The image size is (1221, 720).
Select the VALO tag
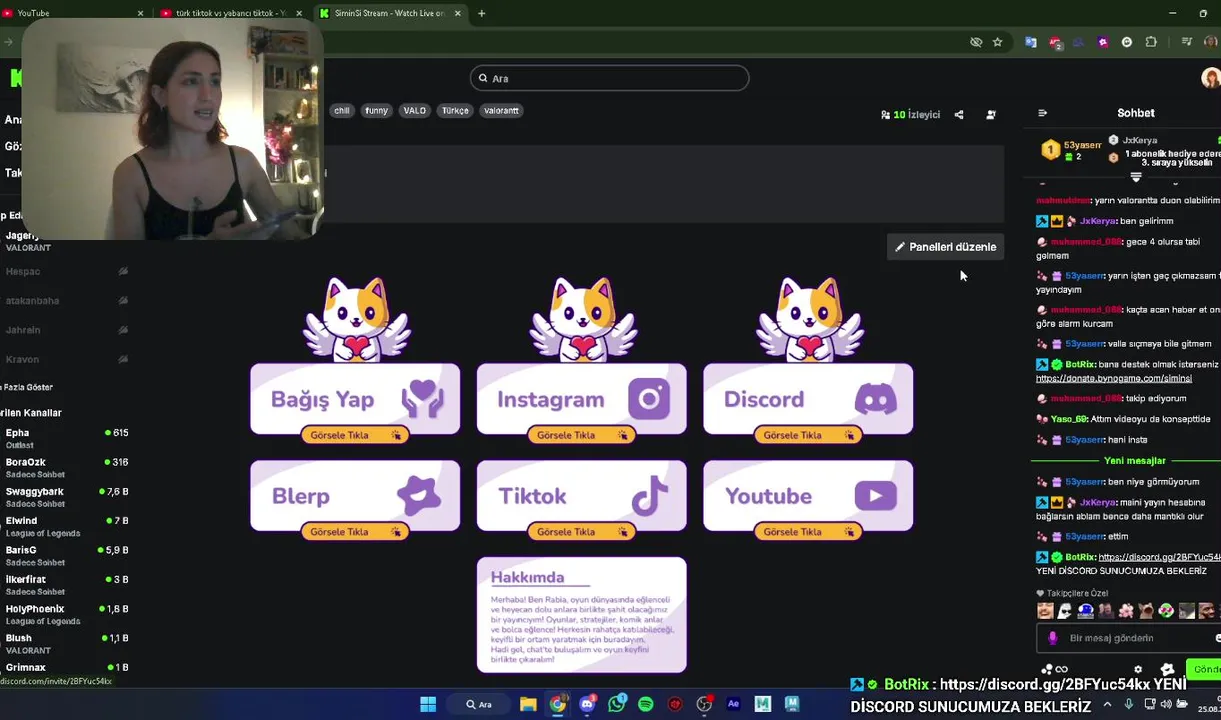tap(414, 111)
